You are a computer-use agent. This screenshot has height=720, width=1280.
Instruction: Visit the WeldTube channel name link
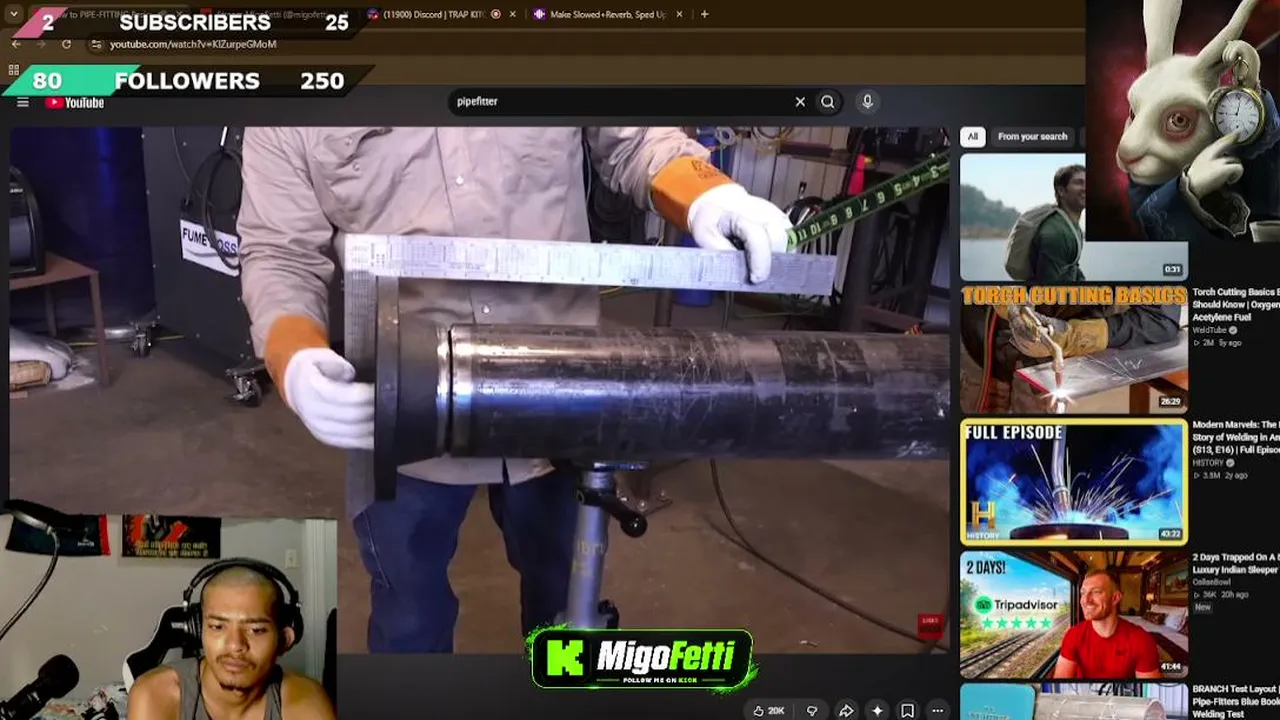click(1210, 330)
